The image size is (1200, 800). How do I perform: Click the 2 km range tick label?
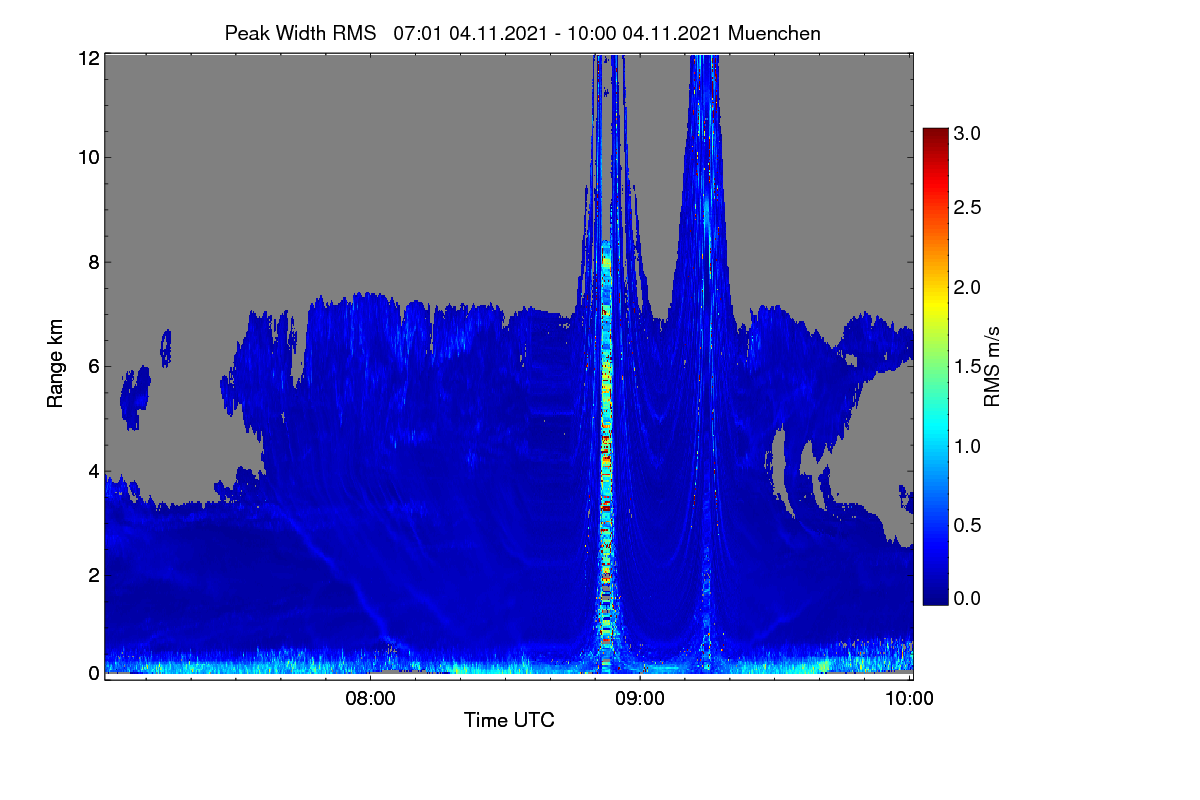(x=94, y=575)
